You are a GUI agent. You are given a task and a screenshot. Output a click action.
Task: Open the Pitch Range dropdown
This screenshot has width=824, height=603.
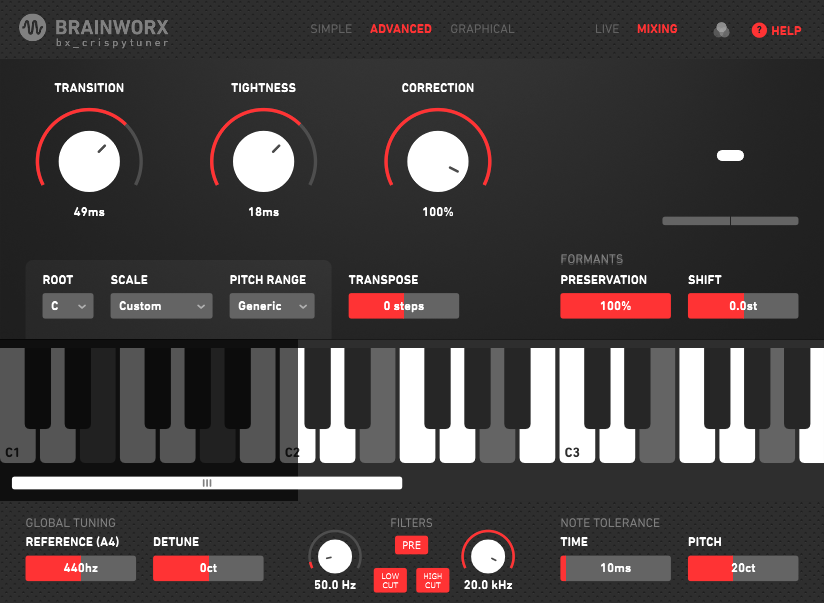click(x=272, y=306)
